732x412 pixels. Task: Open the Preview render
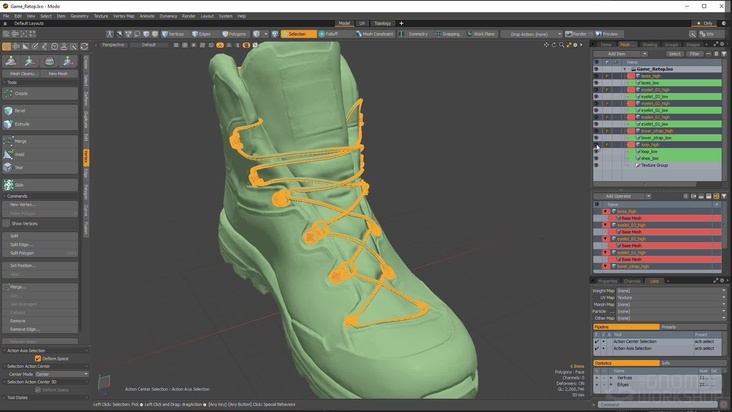[607, 34]
